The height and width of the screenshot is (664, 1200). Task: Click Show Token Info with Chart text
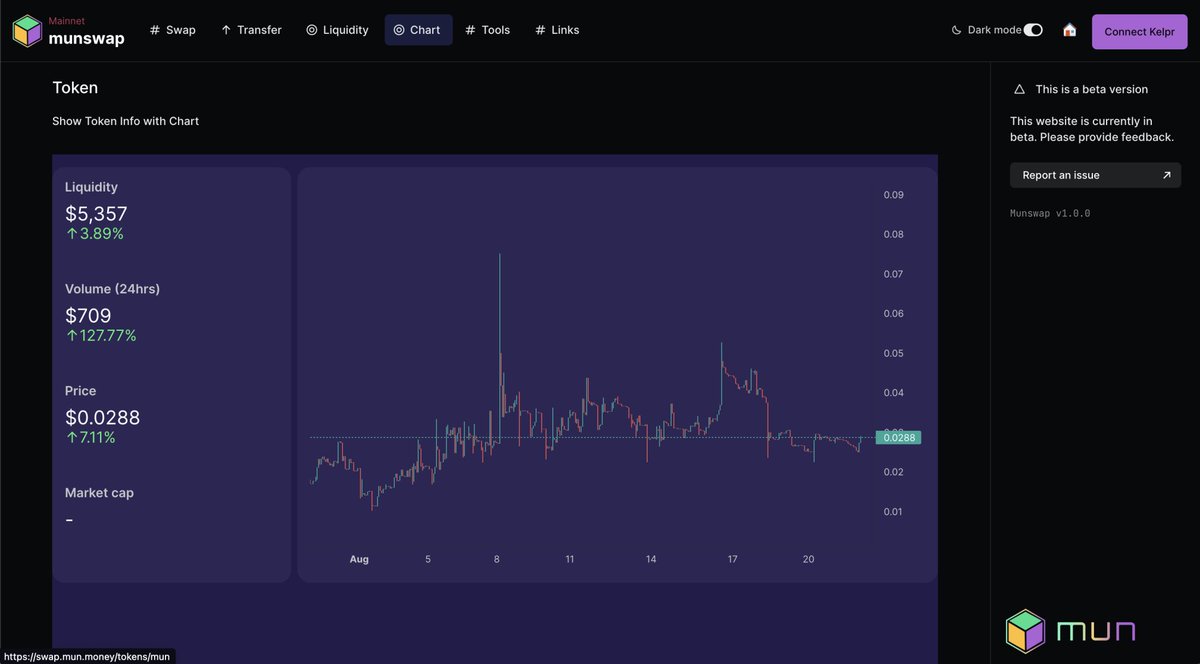[x=125, y=121]
